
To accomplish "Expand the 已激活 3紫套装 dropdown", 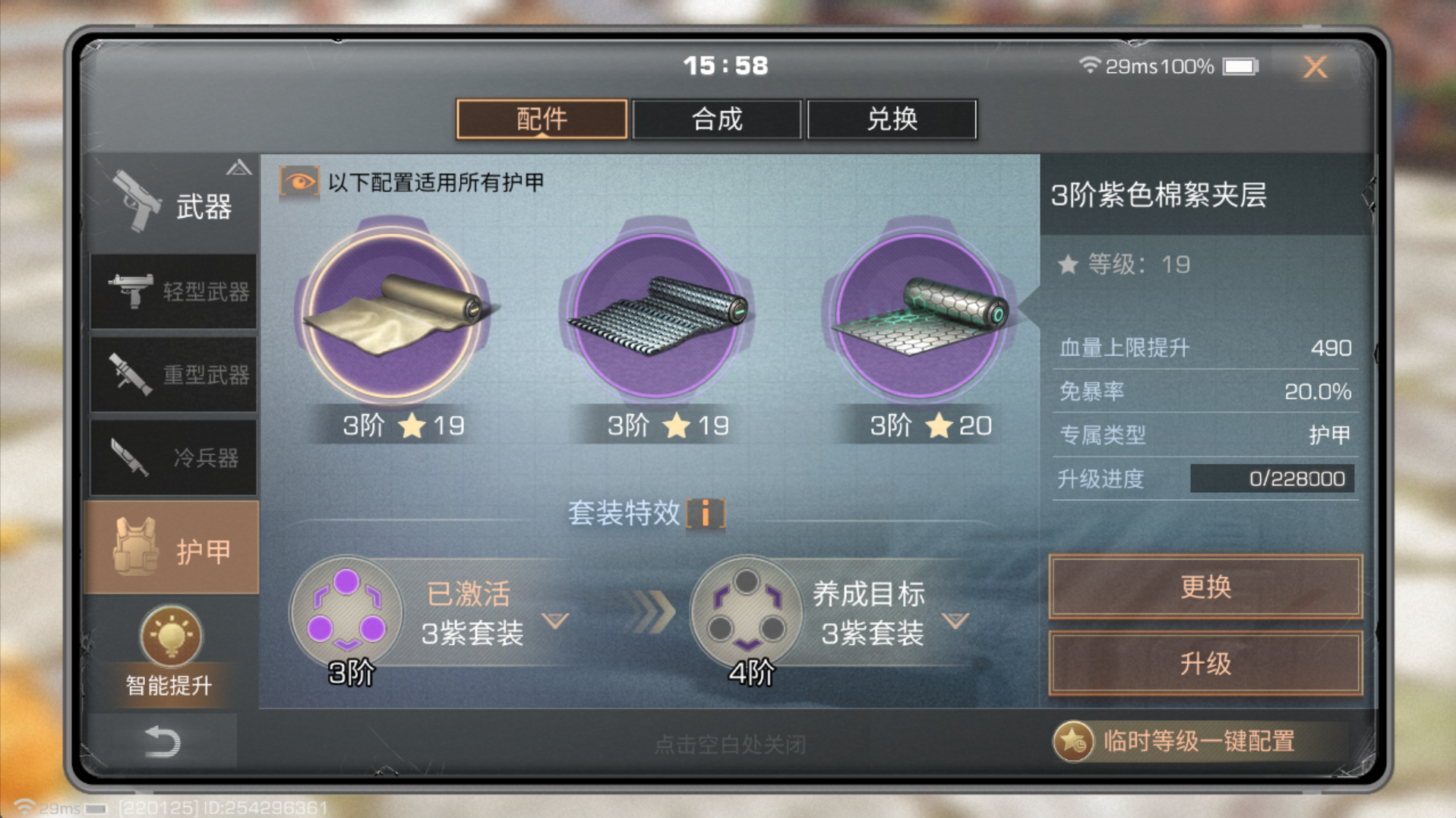I will click(556, 621).
